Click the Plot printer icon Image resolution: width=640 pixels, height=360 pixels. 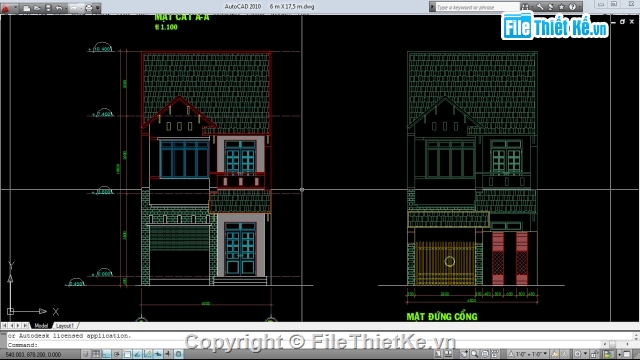pos(89,8)
